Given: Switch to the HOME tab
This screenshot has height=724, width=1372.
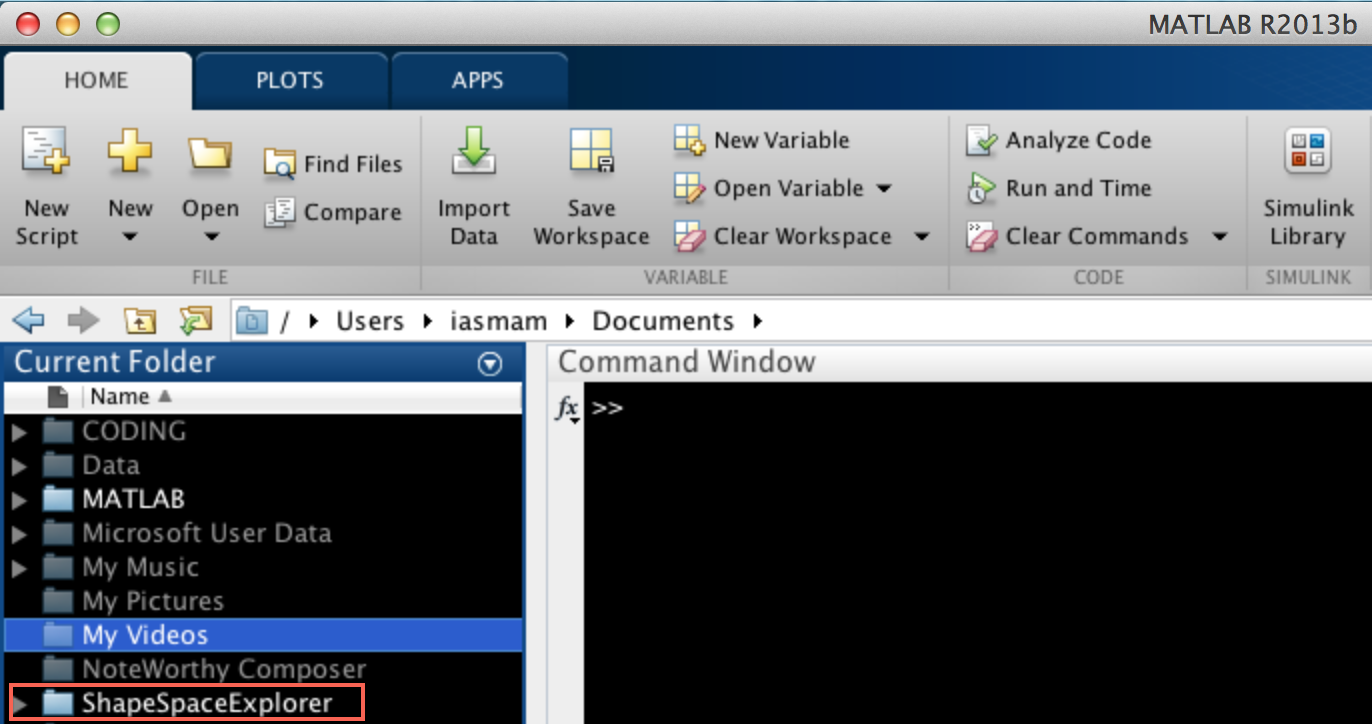Looking at the screenshot, I should (96, 81).
